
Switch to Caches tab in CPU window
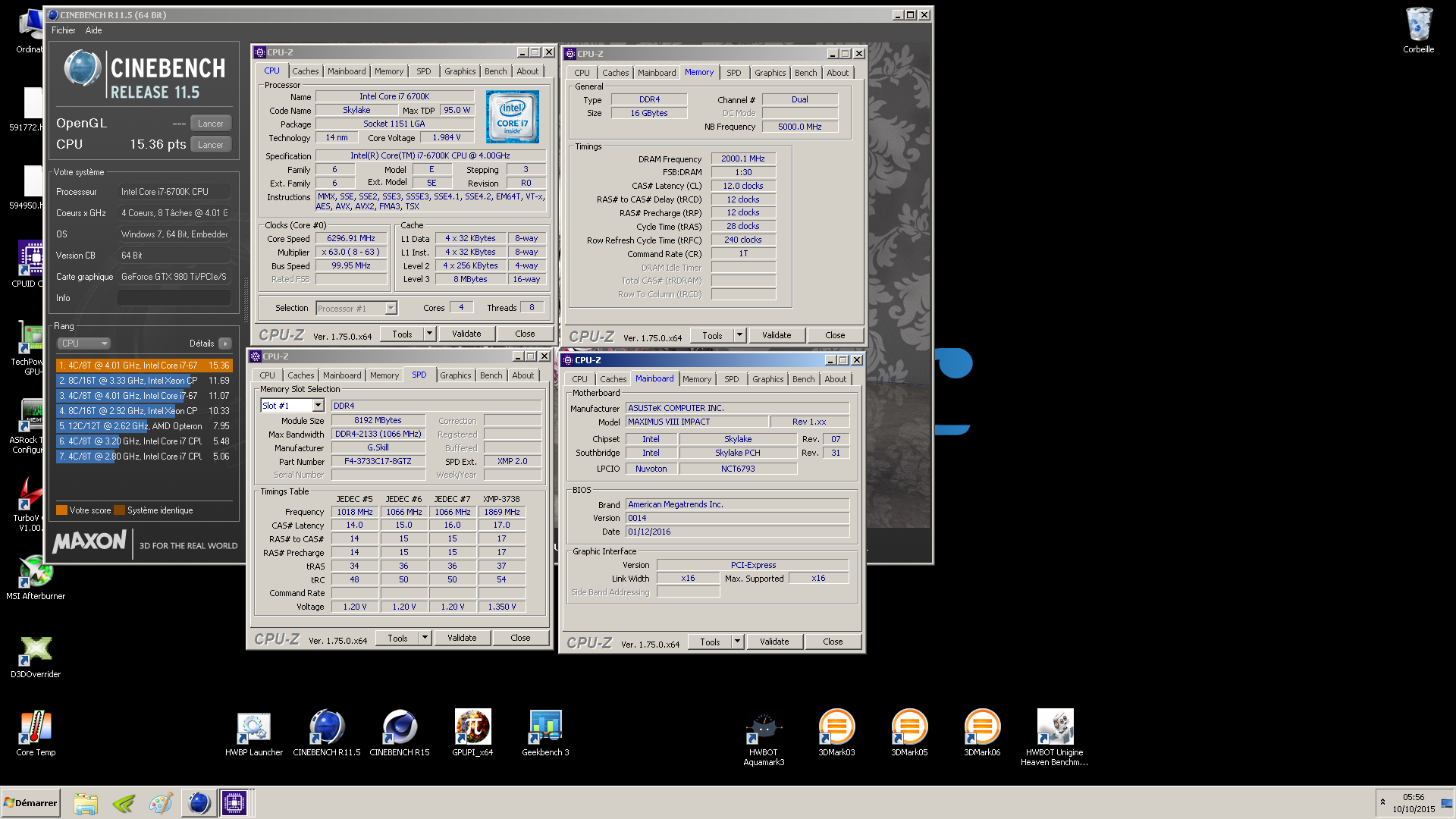[306, 71]
